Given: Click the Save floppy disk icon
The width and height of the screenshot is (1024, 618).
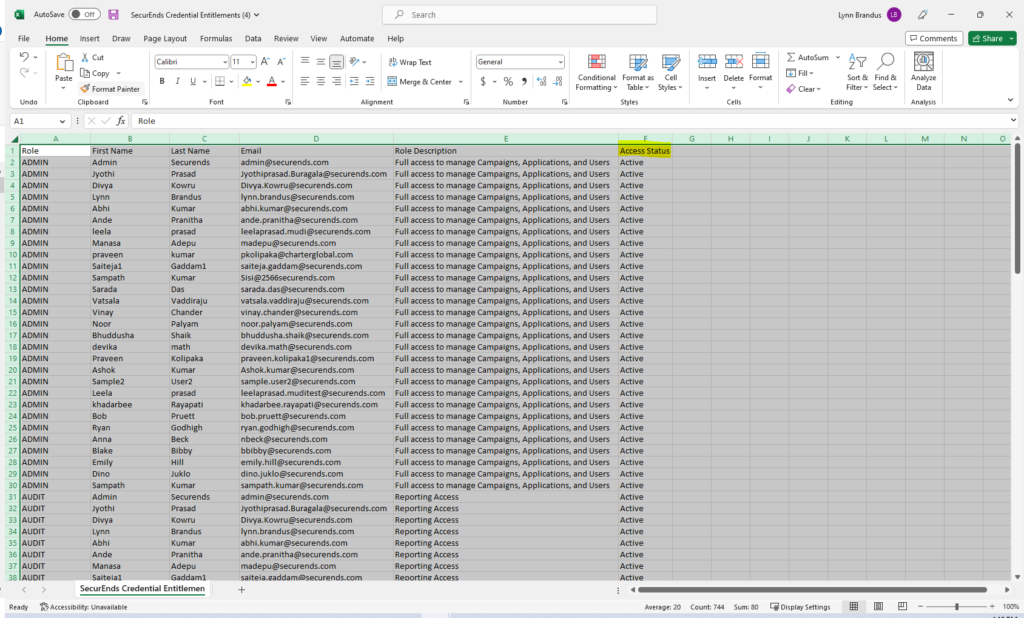Looking at the screenshot, I should point(114,14).
